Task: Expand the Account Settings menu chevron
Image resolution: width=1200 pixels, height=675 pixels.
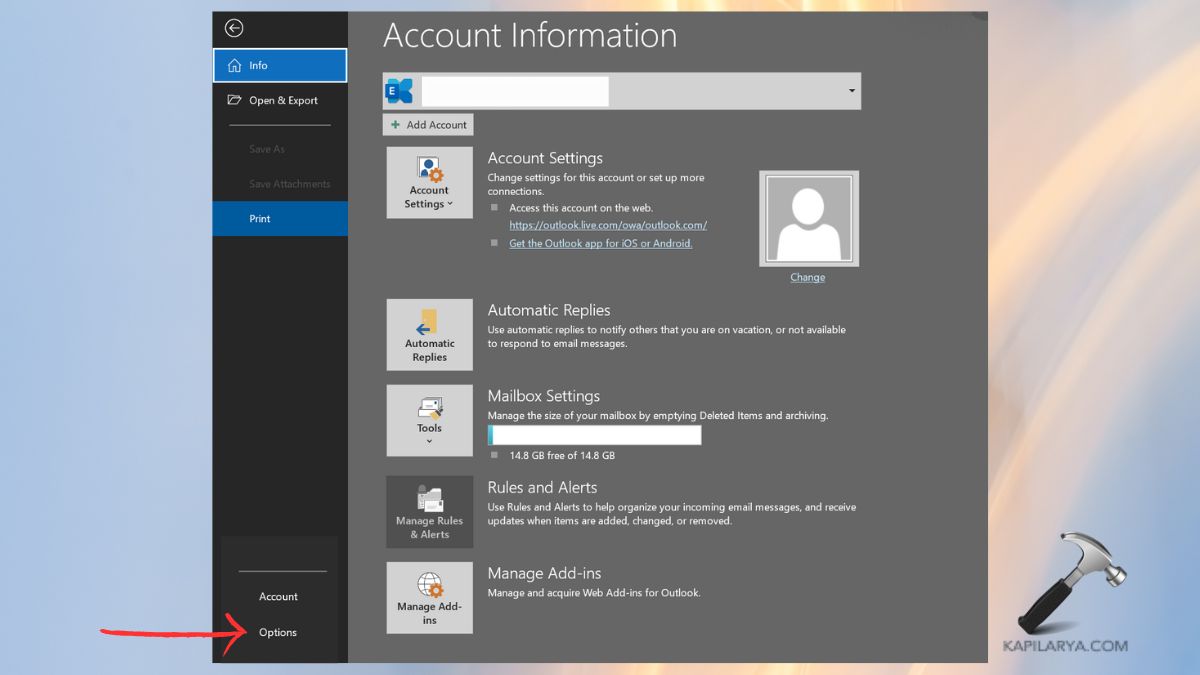Action: click(x=451, y=205)
